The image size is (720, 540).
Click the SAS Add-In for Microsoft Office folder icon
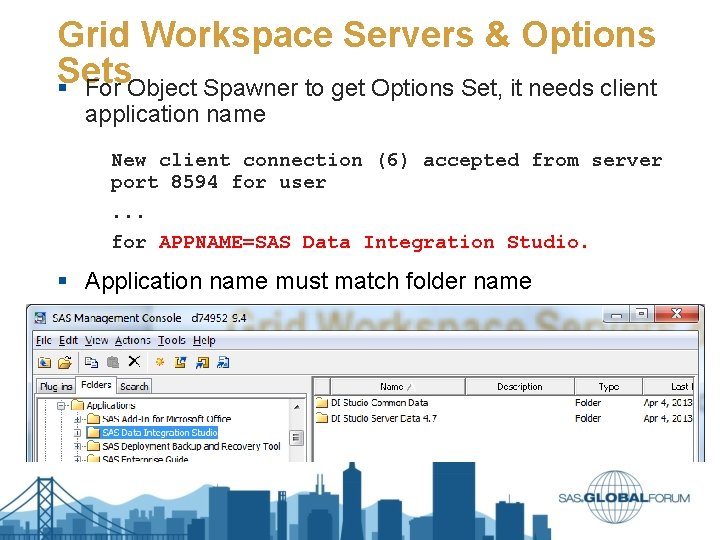[93, 419]
